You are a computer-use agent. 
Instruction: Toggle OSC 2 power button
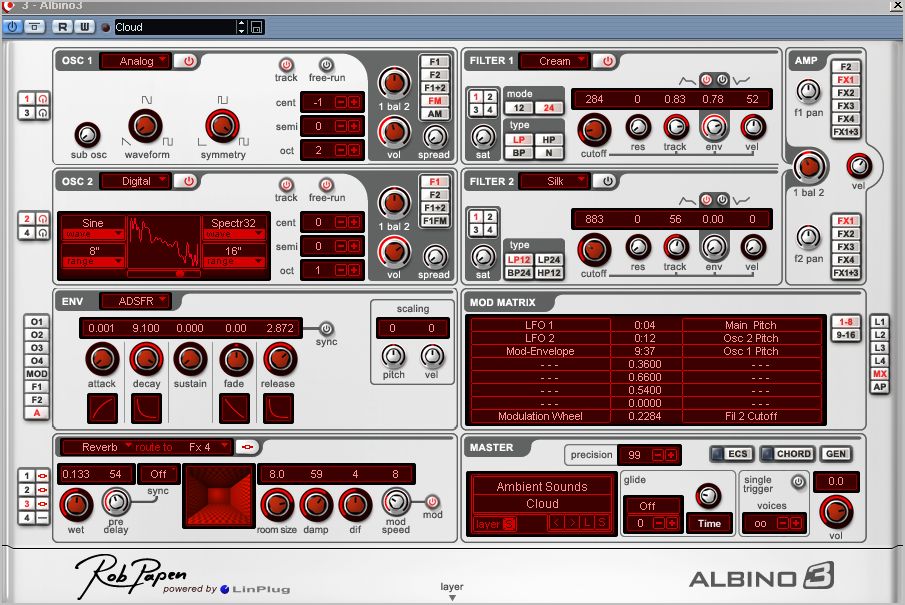tap(188, 181)
